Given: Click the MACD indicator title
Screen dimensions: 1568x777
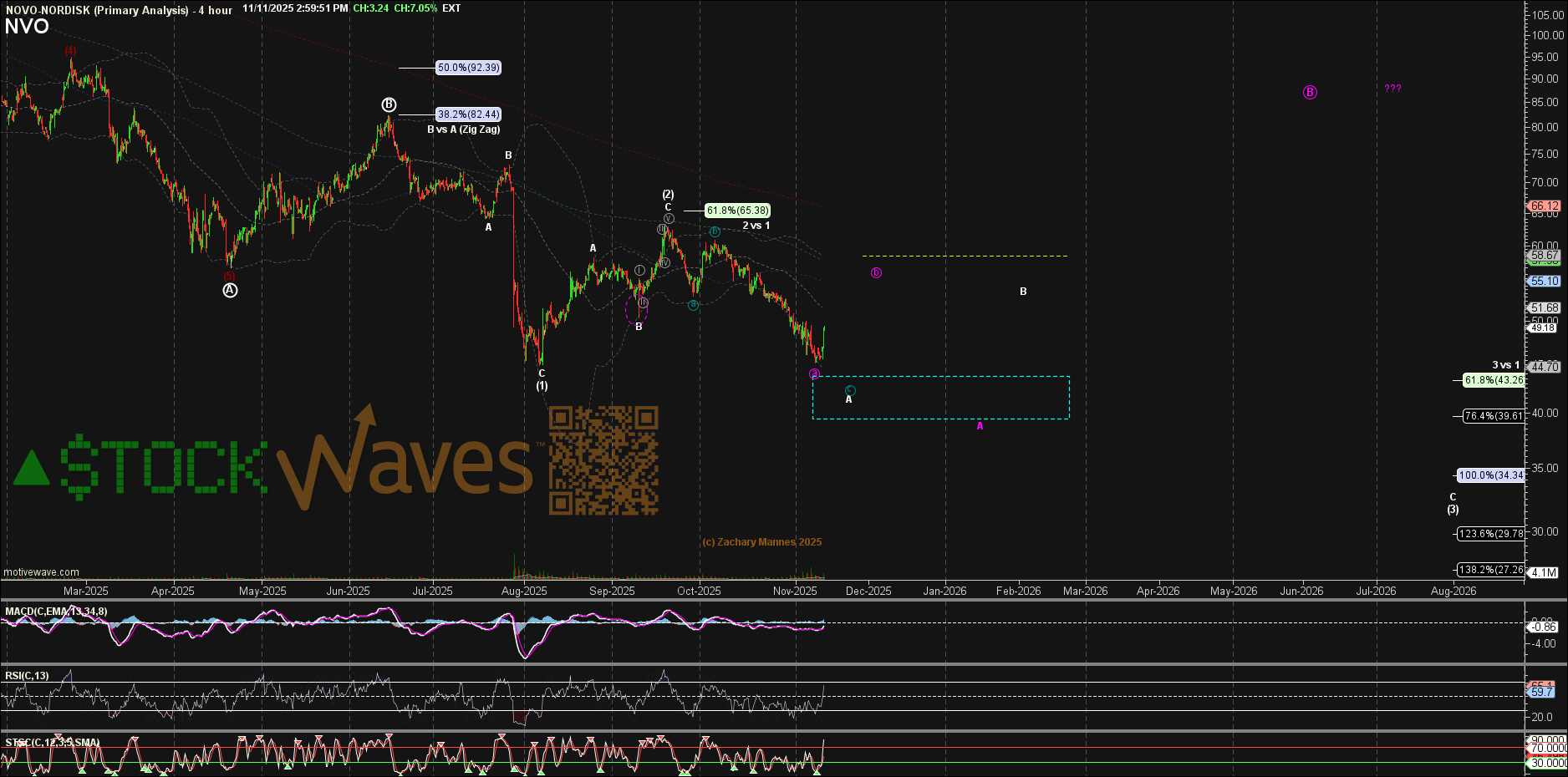Looking at the screenshot, I should [x=56, y=612].
